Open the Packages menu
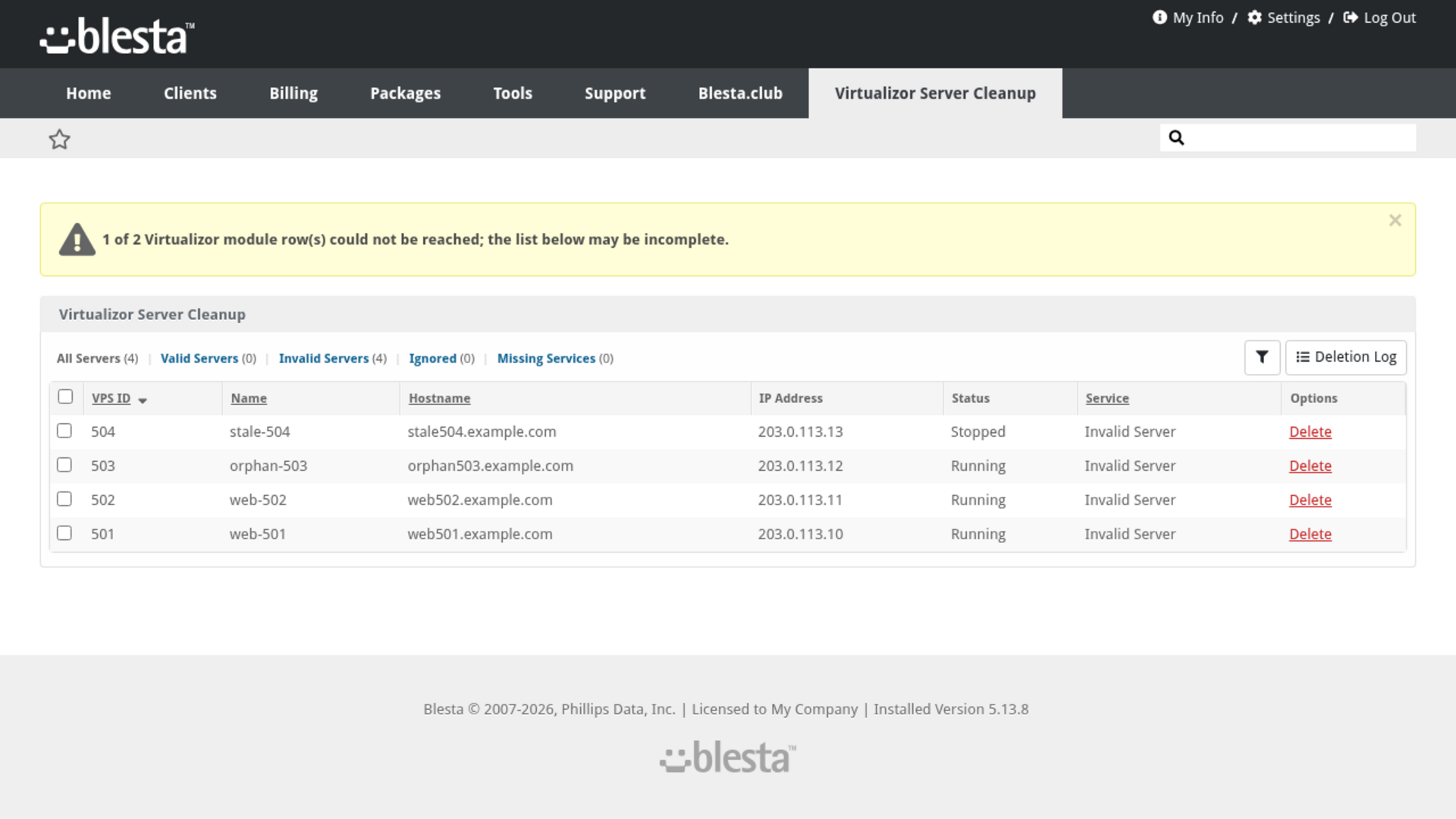The image size is (1456, 819). click(x=405, y=93)
